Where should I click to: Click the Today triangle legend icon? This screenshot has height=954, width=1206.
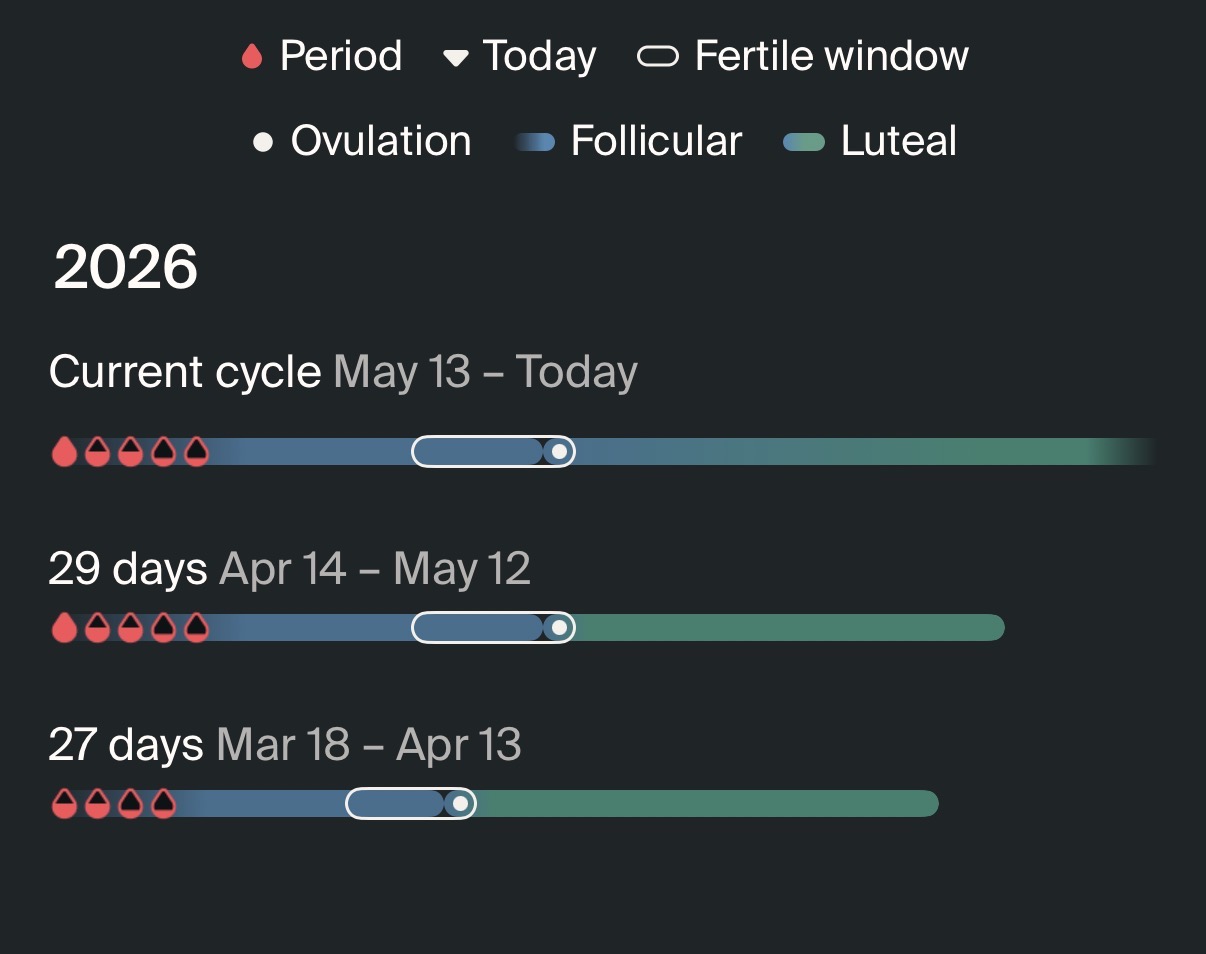pos(456,58)
